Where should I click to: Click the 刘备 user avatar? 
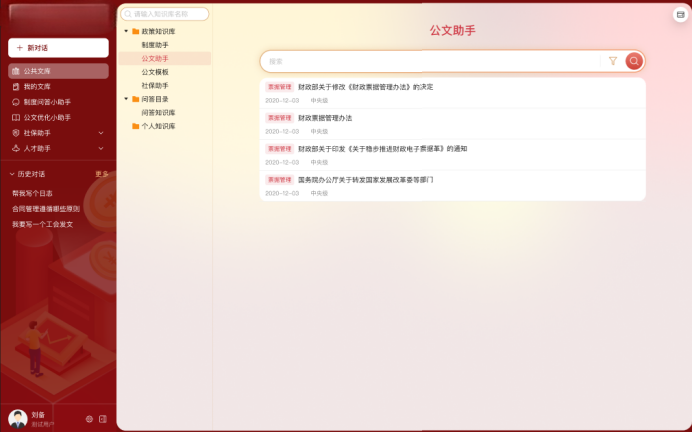tap(18, 418)
